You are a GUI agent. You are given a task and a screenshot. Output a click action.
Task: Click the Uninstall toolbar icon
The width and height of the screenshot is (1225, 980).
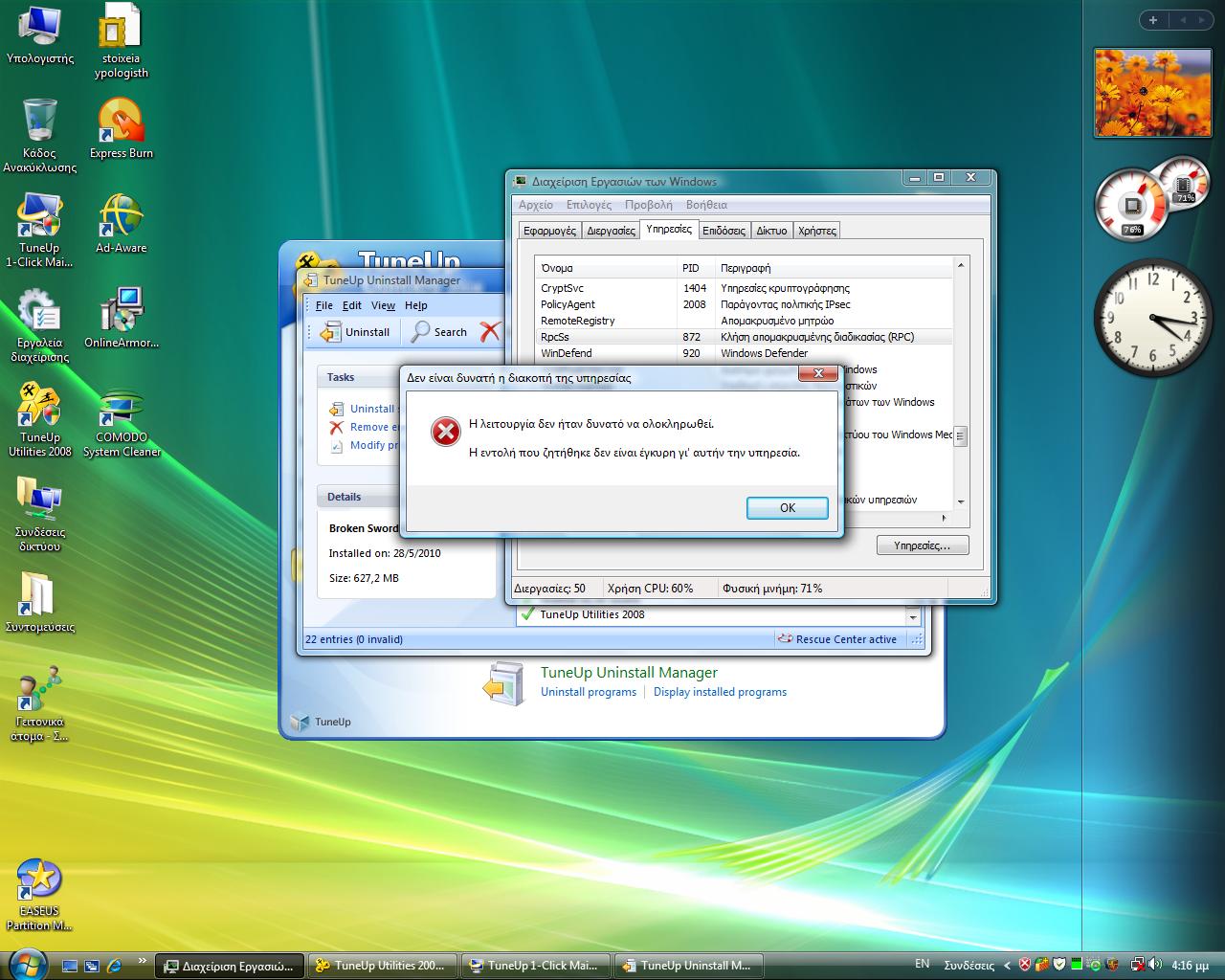[331, 332]
